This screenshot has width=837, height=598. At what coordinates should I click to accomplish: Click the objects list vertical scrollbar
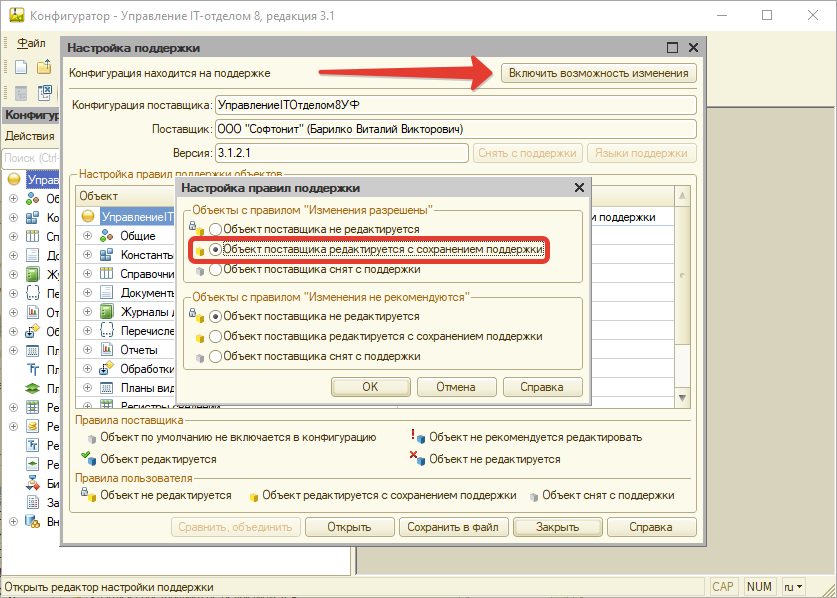[683, 300]
